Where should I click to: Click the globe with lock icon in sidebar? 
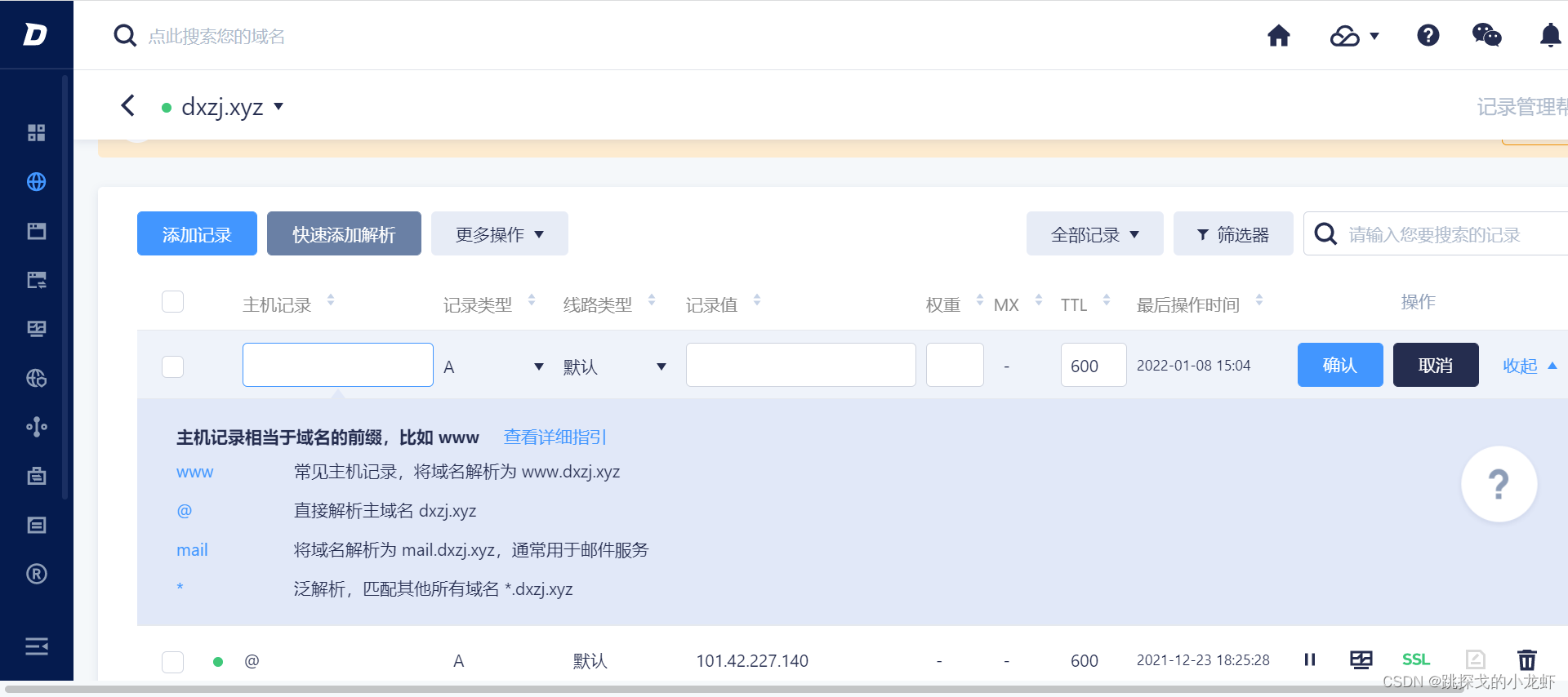(x=37, y=378)
